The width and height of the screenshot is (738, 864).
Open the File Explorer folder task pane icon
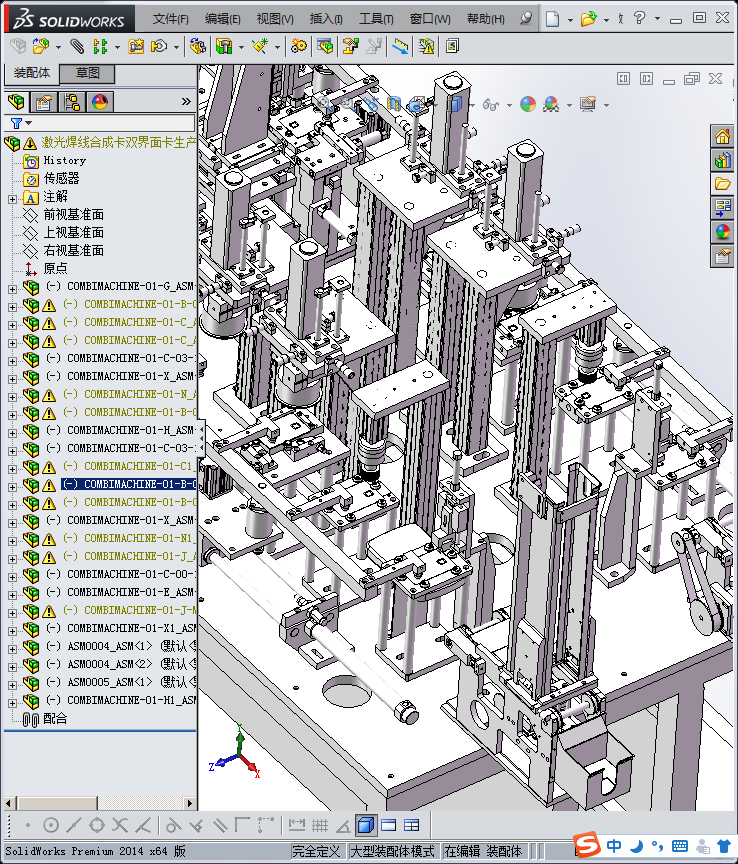[x=722, y=184]
